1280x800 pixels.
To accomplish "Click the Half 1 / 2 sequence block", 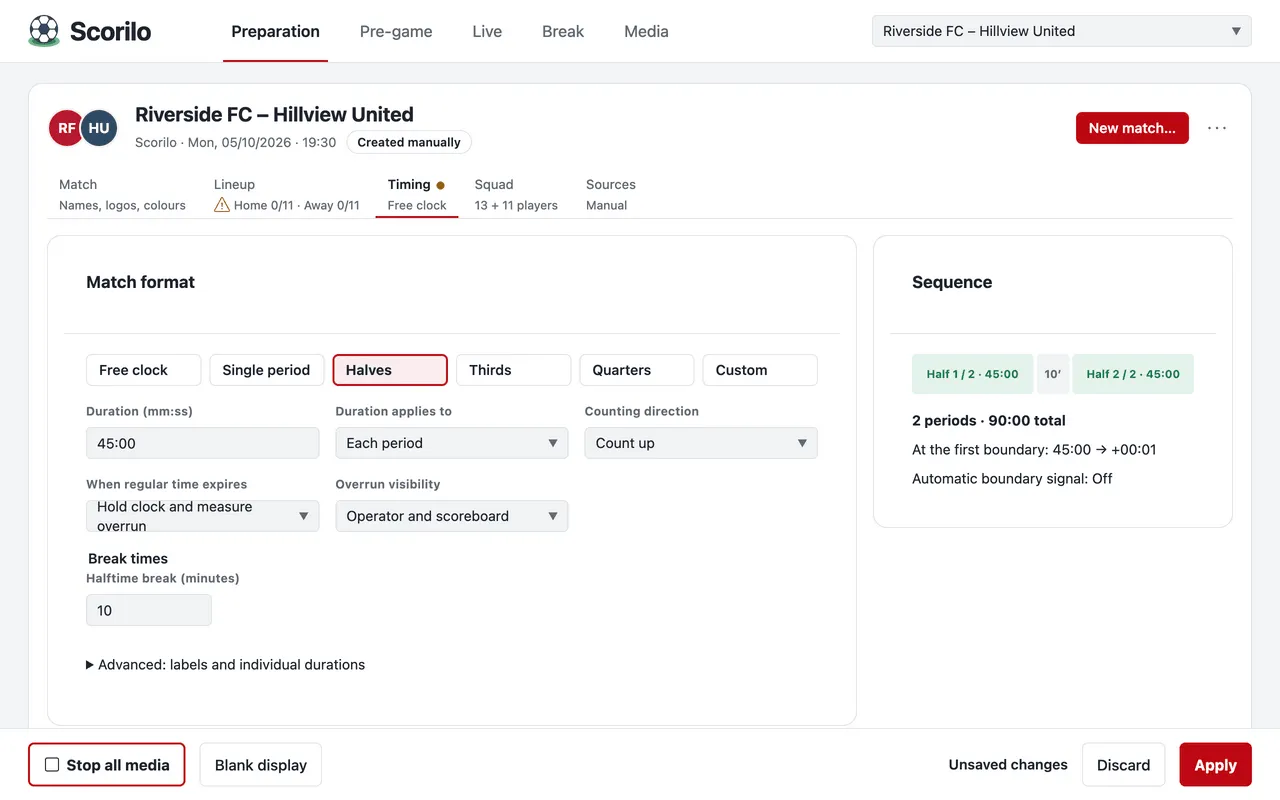I will coord(972,374).
